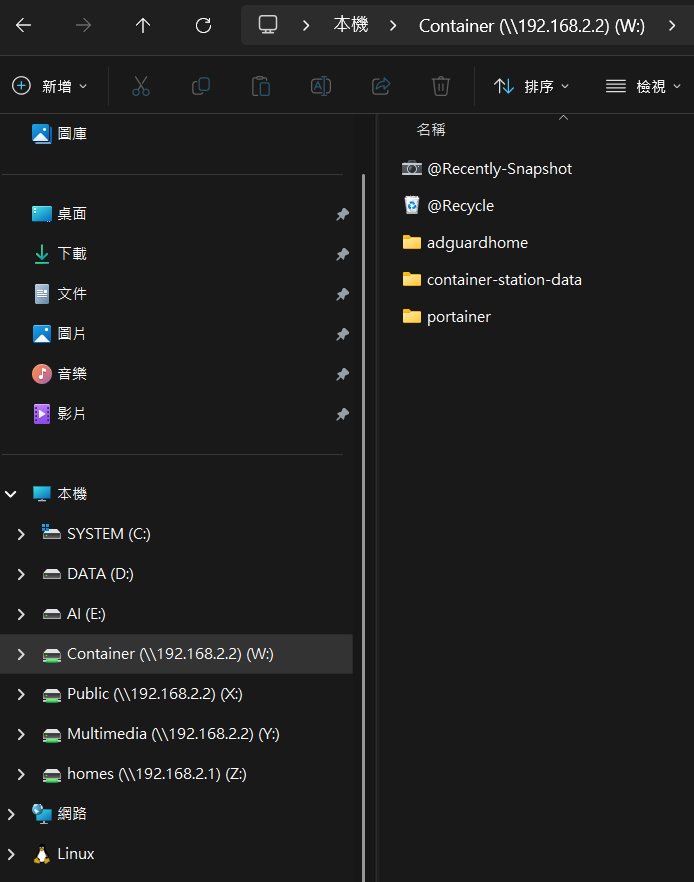Go up one folder level

tap(143, 25)
